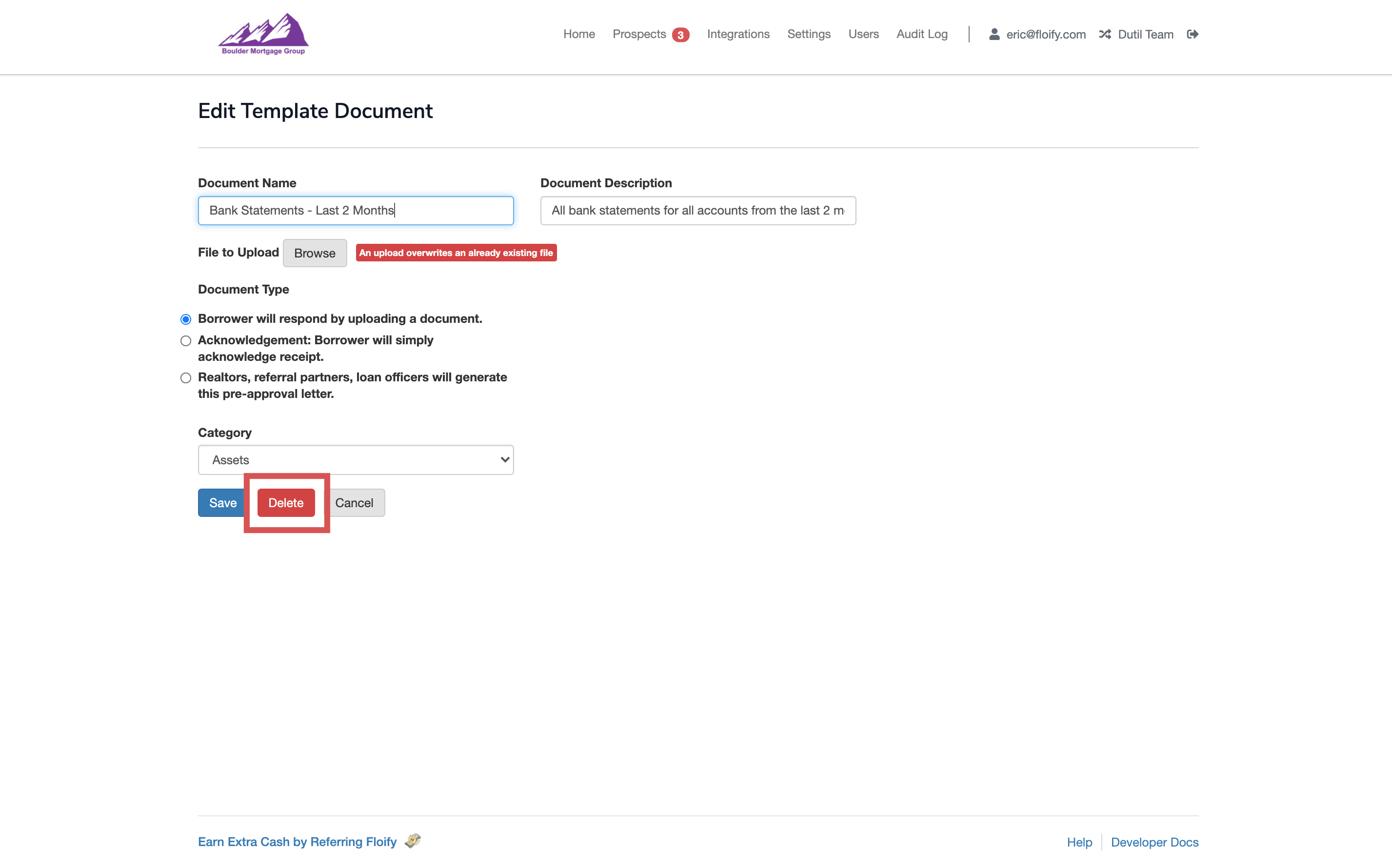The width and height of the screenshot is (1392, 868).
Task: Click the 'An upload overwrites' warning label
Action: pos(456,253)
